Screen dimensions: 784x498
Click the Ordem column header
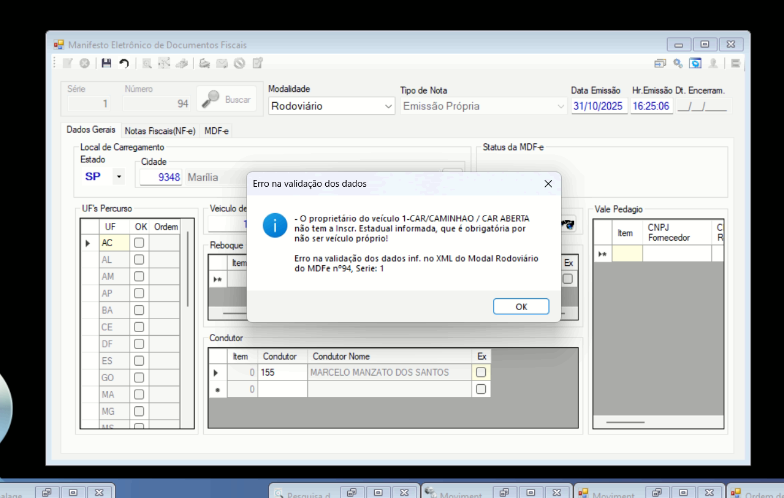[166, 227]
